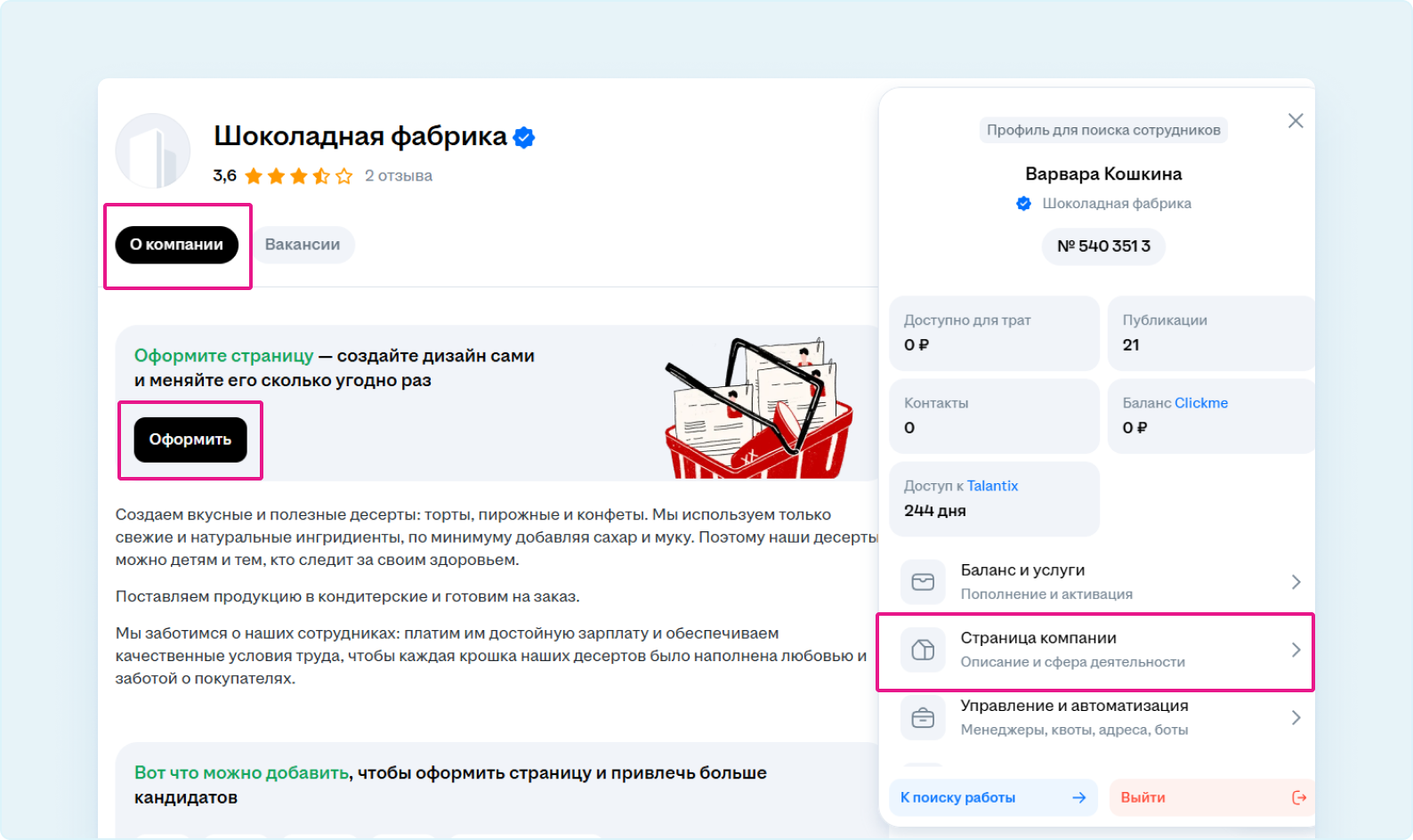Image resolution: width=1413 pixels, height=840 pixels.
Task: Open the Публикации tile showing 21
Action: point(1210,333)
